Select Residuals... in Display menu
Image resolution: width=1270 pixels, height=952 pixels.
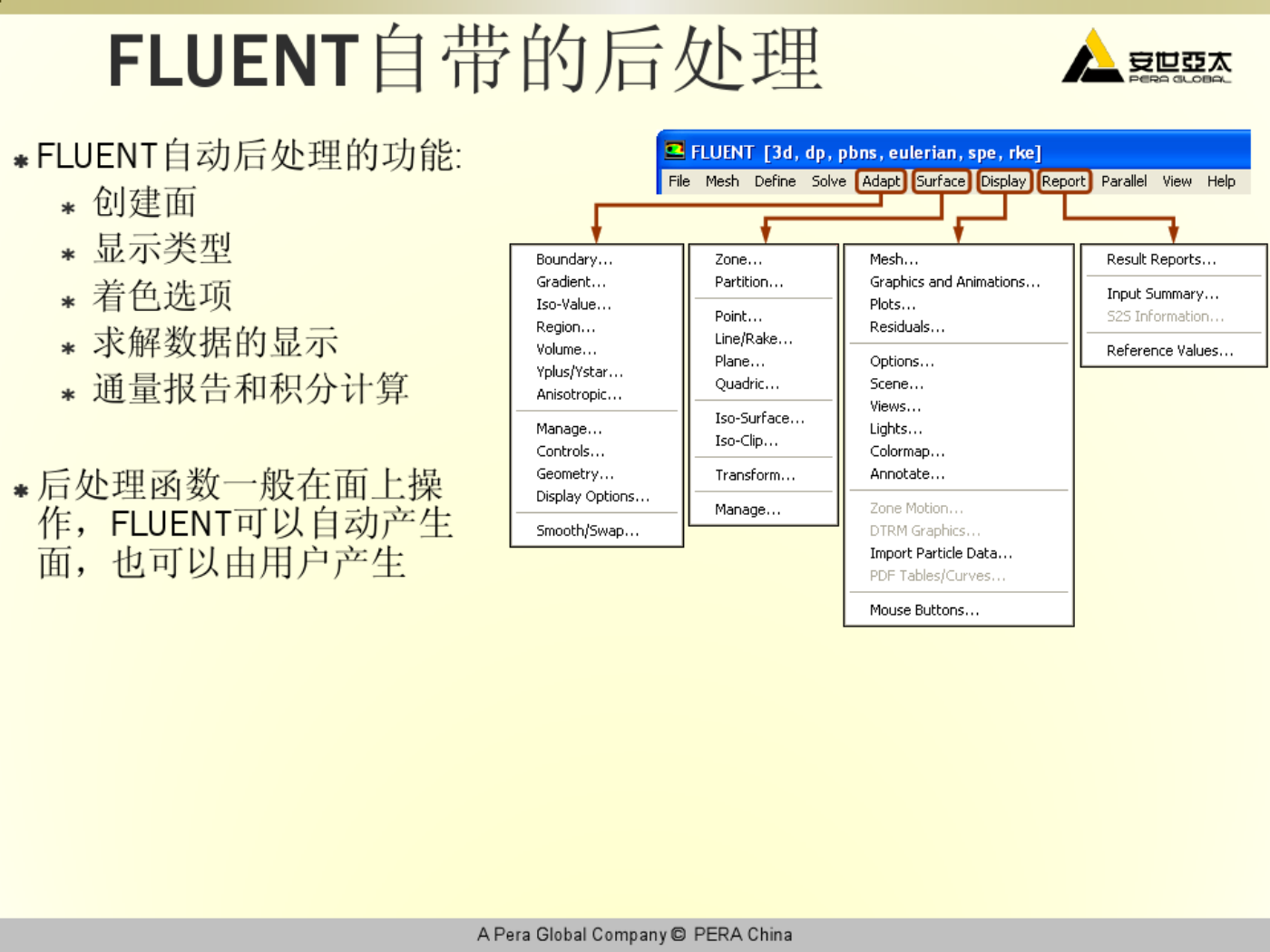click(x=907, y=326)
